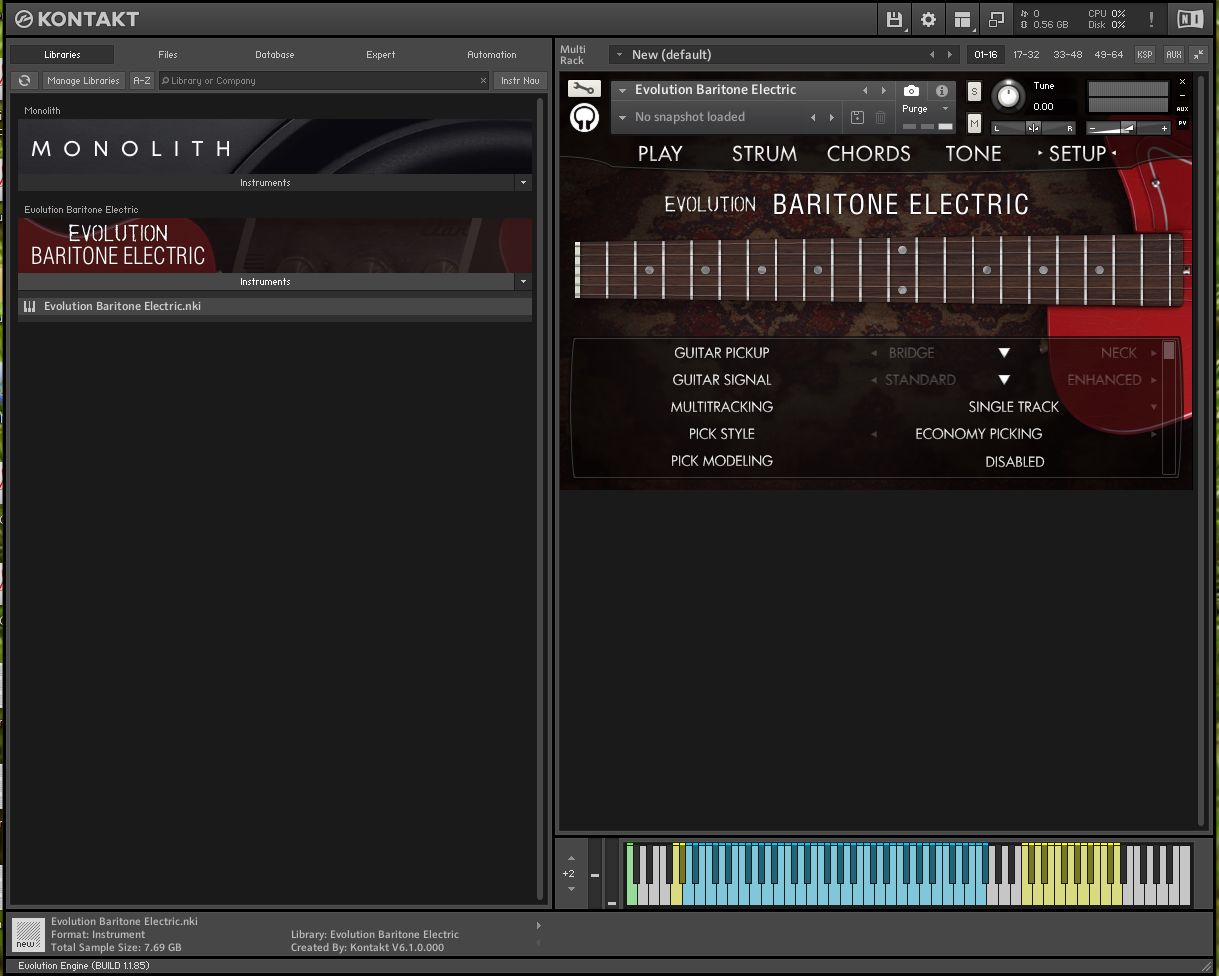
Task: Open the Automation tab
Action: click(x=492, y=54)
